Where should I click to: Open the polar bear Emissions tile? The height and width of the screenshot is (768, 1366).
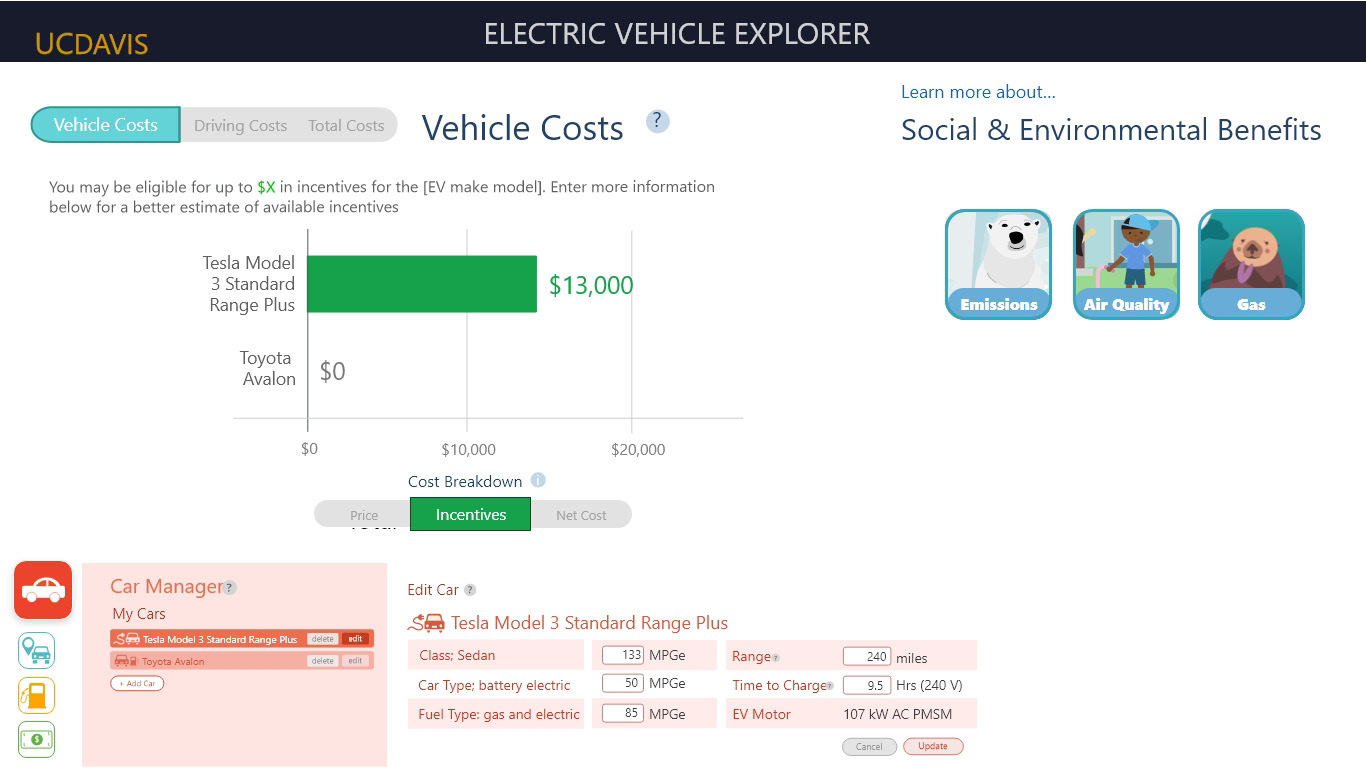click(998, 264)
